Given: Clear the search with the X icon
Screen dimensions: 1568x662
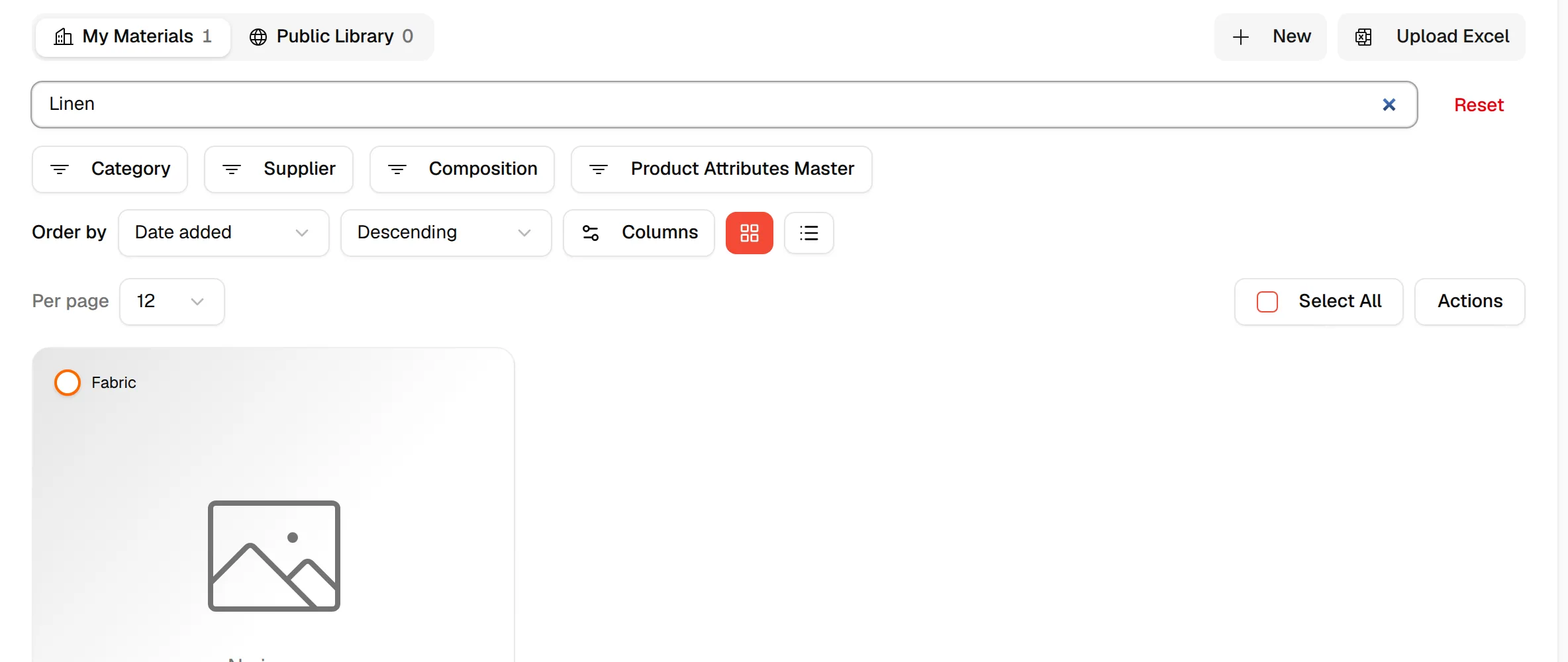Looking at the screenshot, I should [x=1389, y=105].
